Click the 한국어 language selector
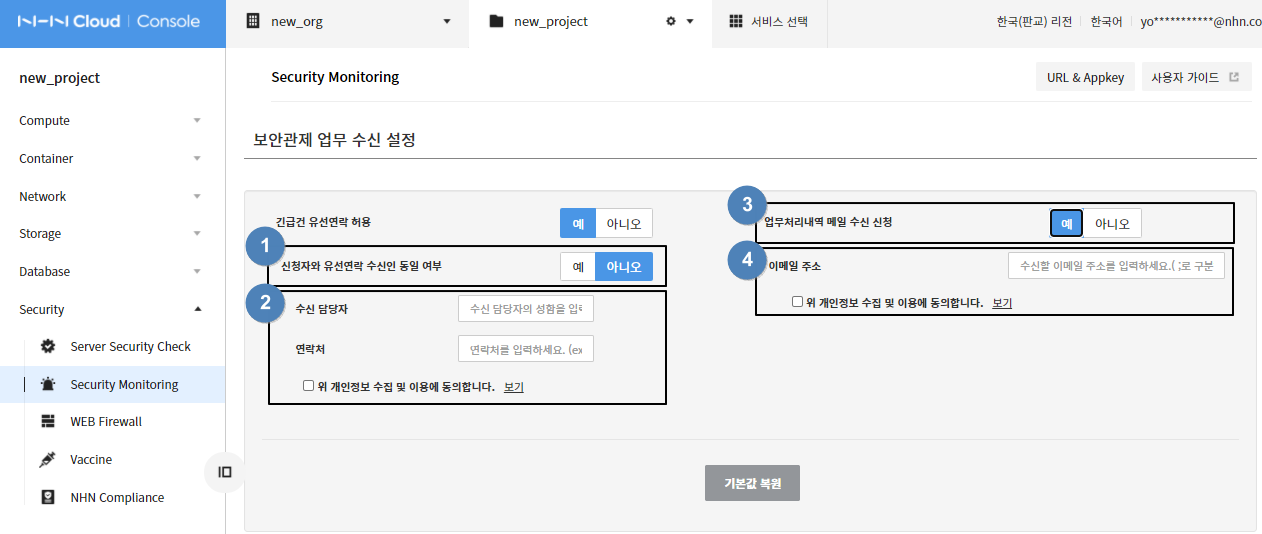This screenshot has width=1262, height=534. [1106, 21]
